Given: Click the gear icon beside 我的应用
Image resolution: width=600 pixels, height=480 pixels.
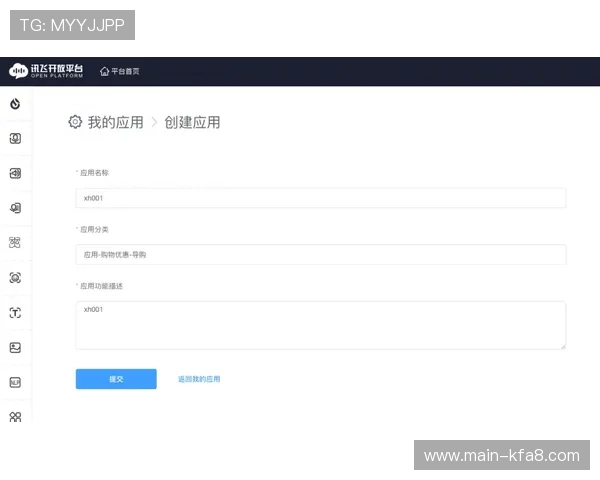Looking at the screenshot, I should 75,122.
